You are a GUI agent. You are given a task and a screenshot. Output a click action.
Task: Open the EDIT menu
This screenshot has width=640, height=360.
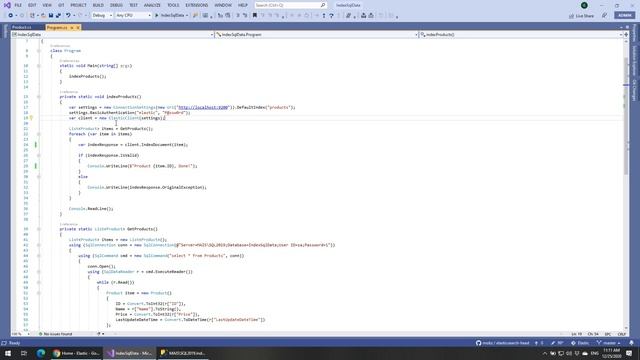32,5
